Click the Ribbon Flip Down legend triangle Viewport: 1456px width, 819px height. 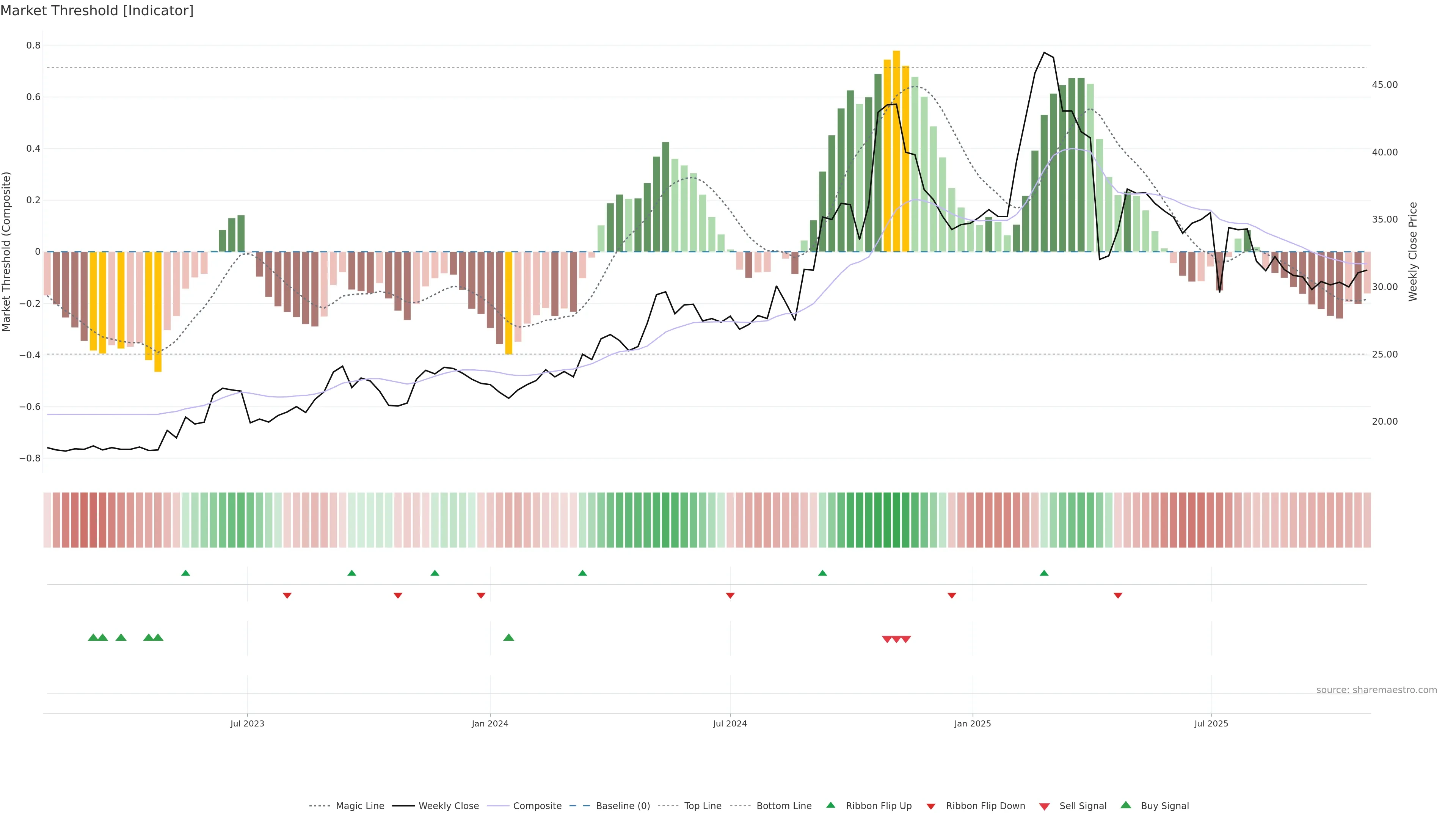931,806
